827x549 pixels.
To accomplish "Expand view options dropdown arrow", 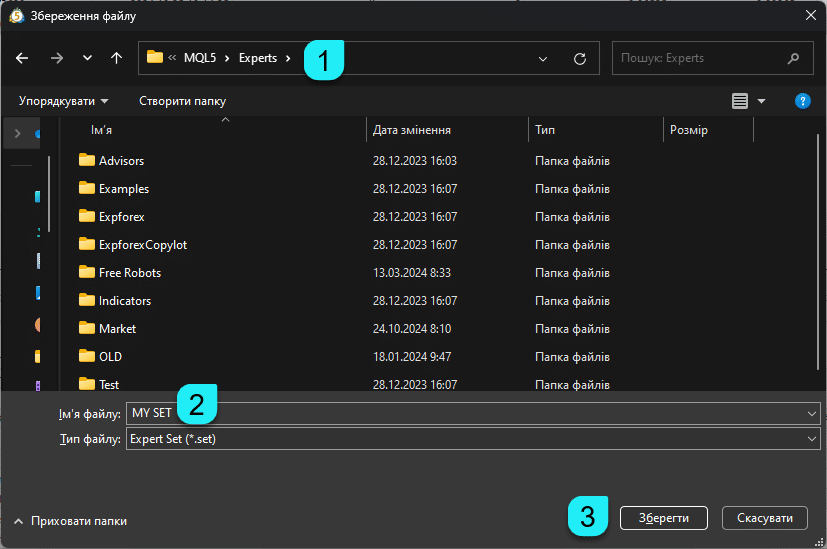I will [x=761, y=101].
